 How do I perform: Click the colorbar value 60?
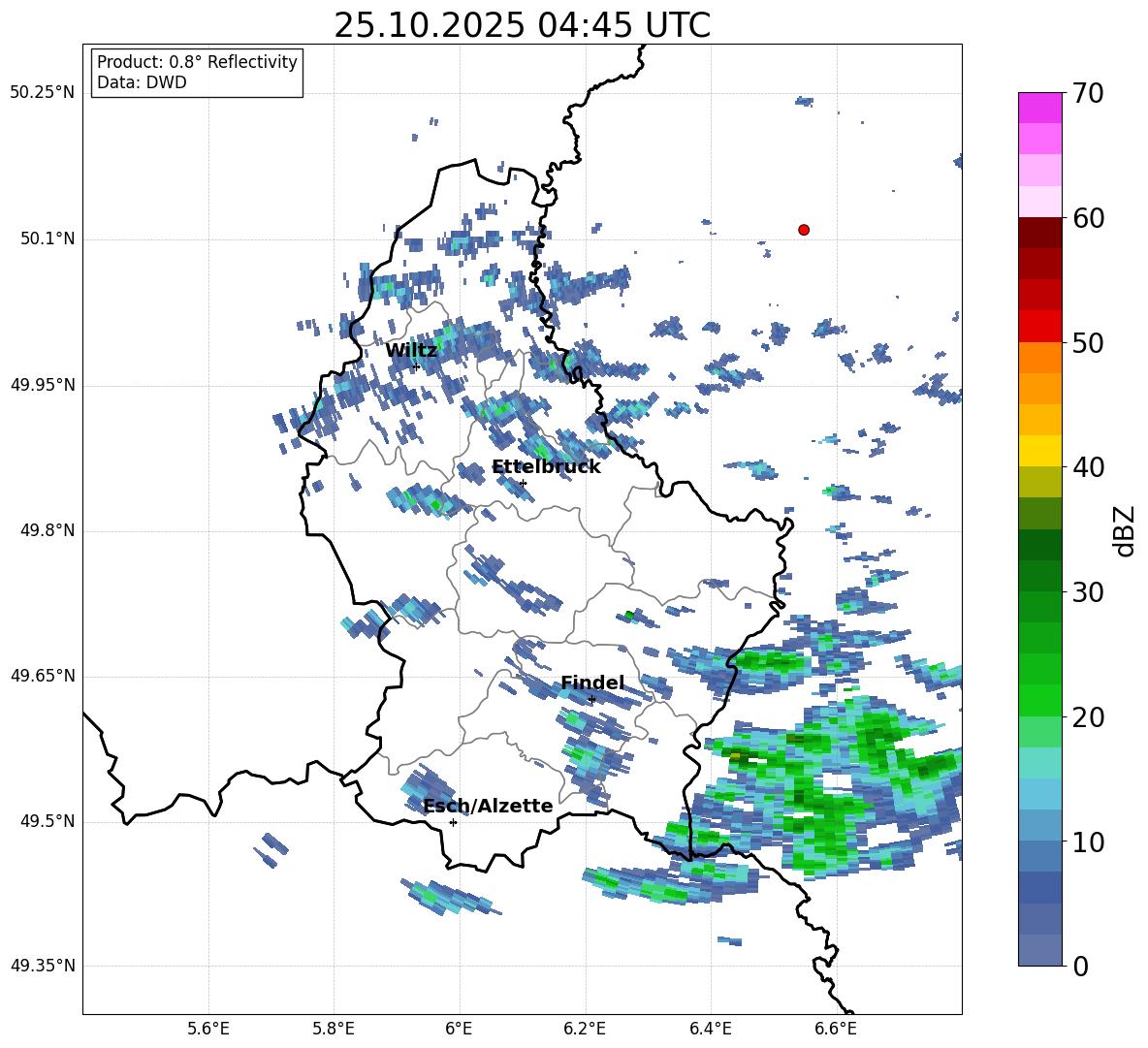click(1088, 218)
